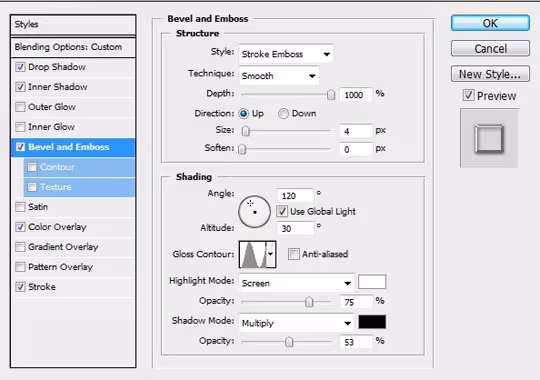This screenshot has width=540, height=380.
Task: Uncheck the Inner Shadow checkbox
Action: 20,87
